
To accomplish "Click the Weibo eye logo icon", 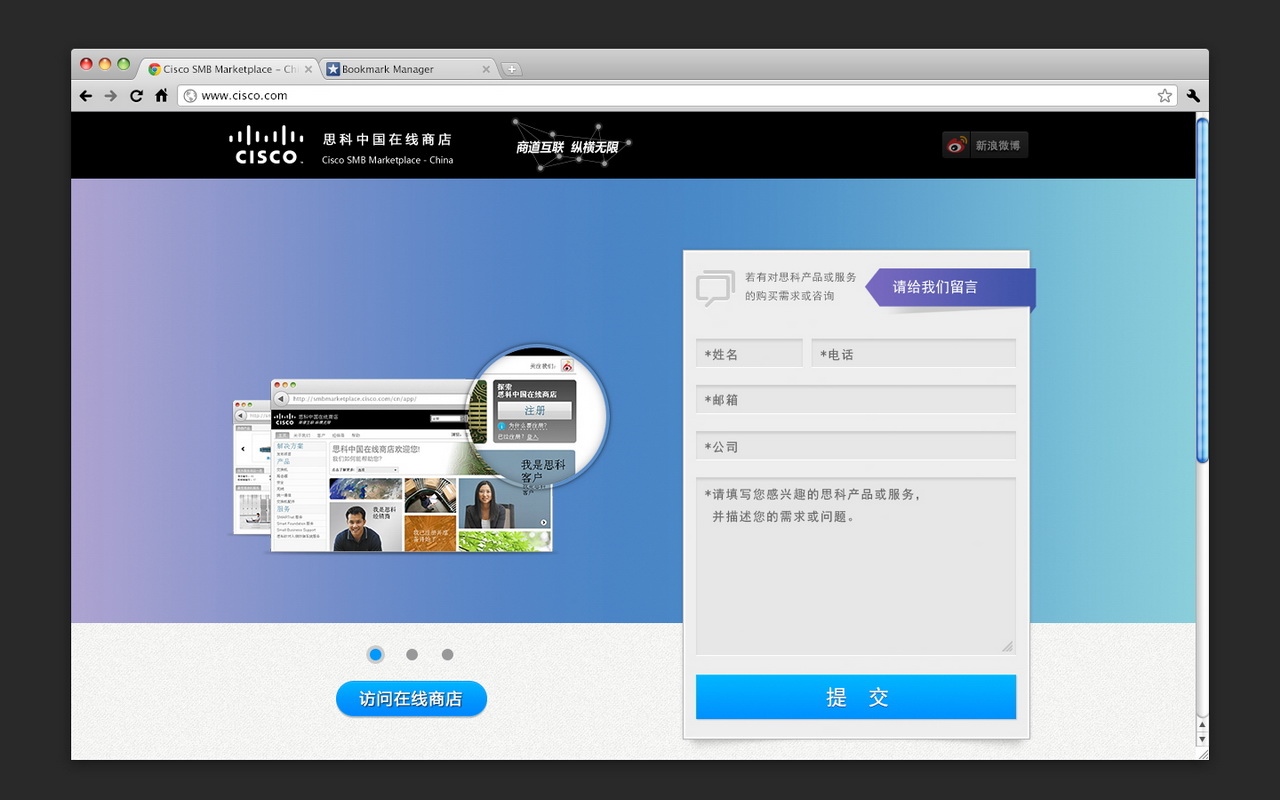I will pyautogui.click(x=957, y=145).
